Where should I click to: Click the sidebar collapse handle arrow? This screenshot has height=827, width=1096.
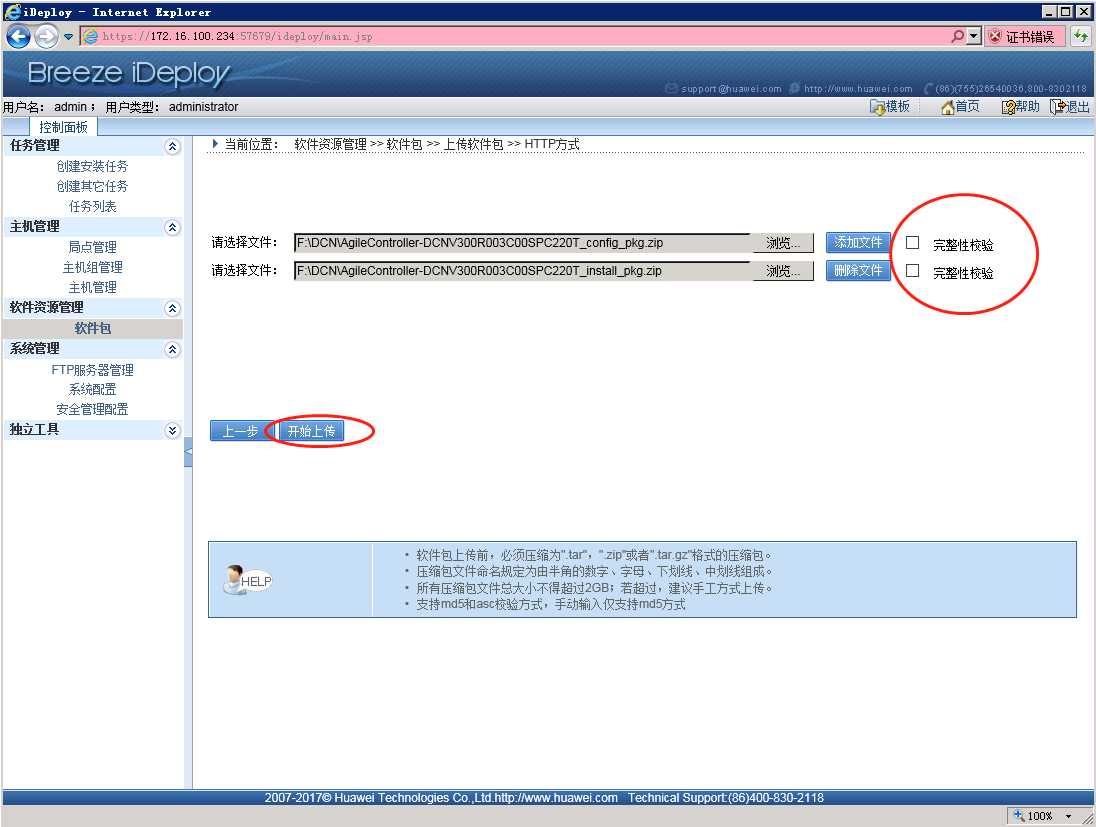pyautogui.click(x=188, y=452)
